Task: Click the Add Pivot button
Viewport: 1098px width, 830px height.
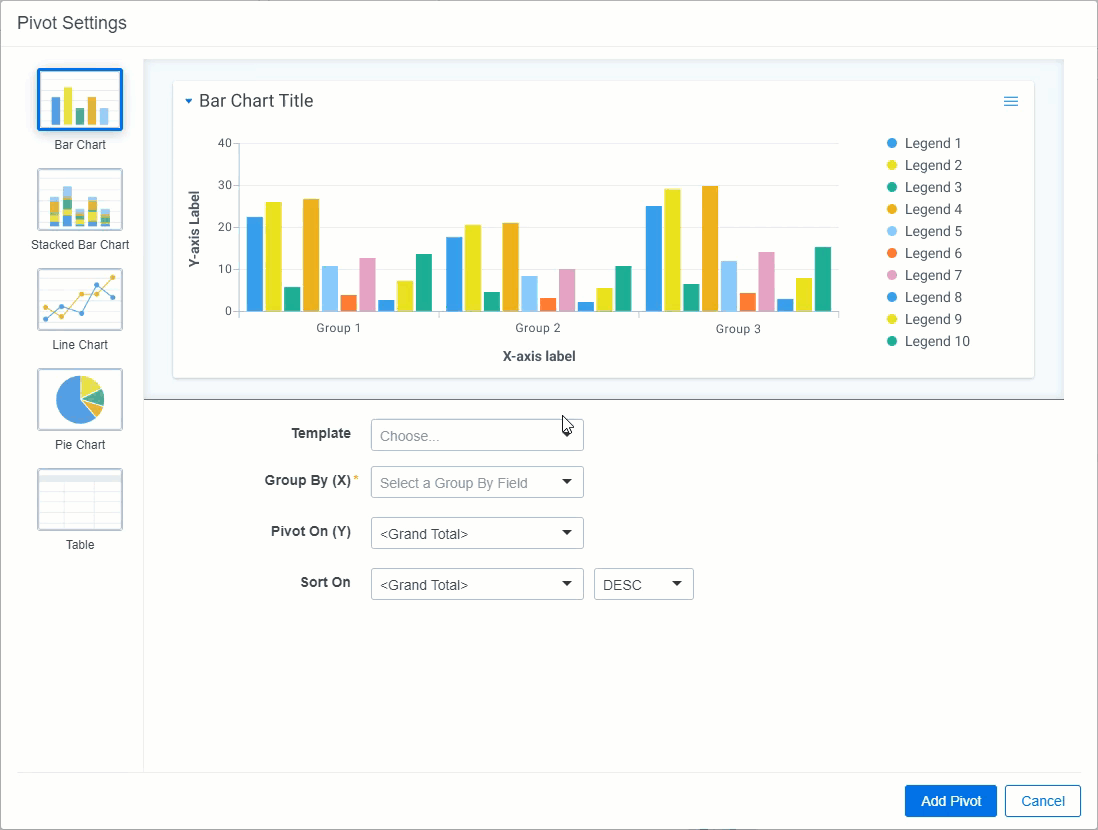Action: pos(950,800)
